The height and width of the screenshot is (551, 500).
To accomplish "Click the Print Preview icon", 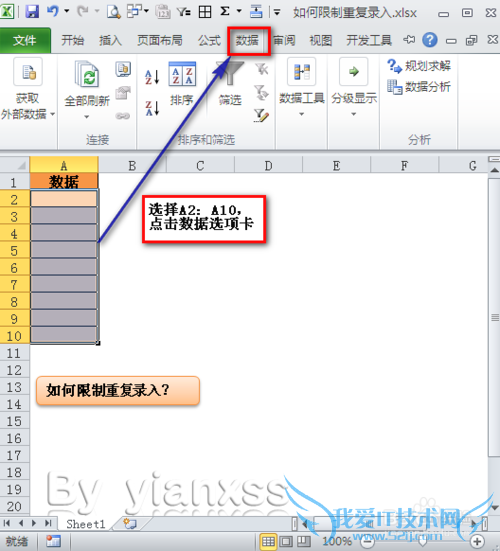I will [113, 12].
